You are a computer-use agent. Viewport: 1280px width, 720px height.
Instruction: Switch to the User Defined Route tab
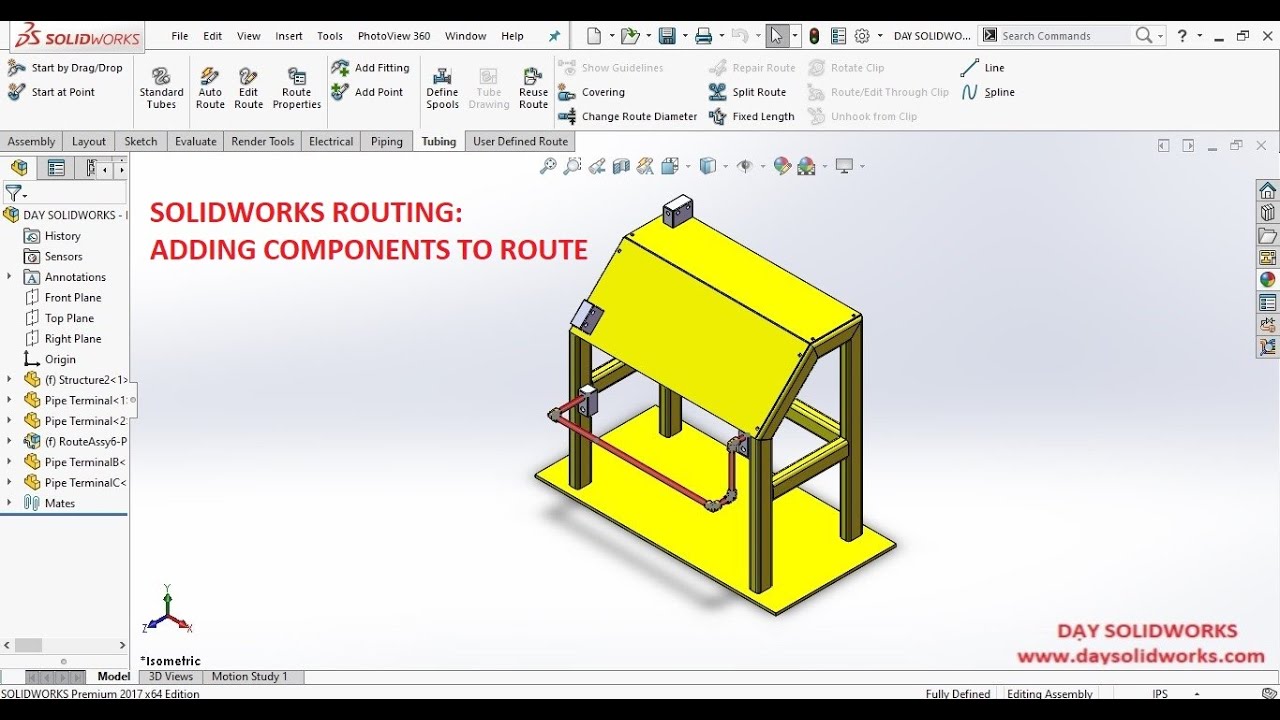click(x=520, y=141)
